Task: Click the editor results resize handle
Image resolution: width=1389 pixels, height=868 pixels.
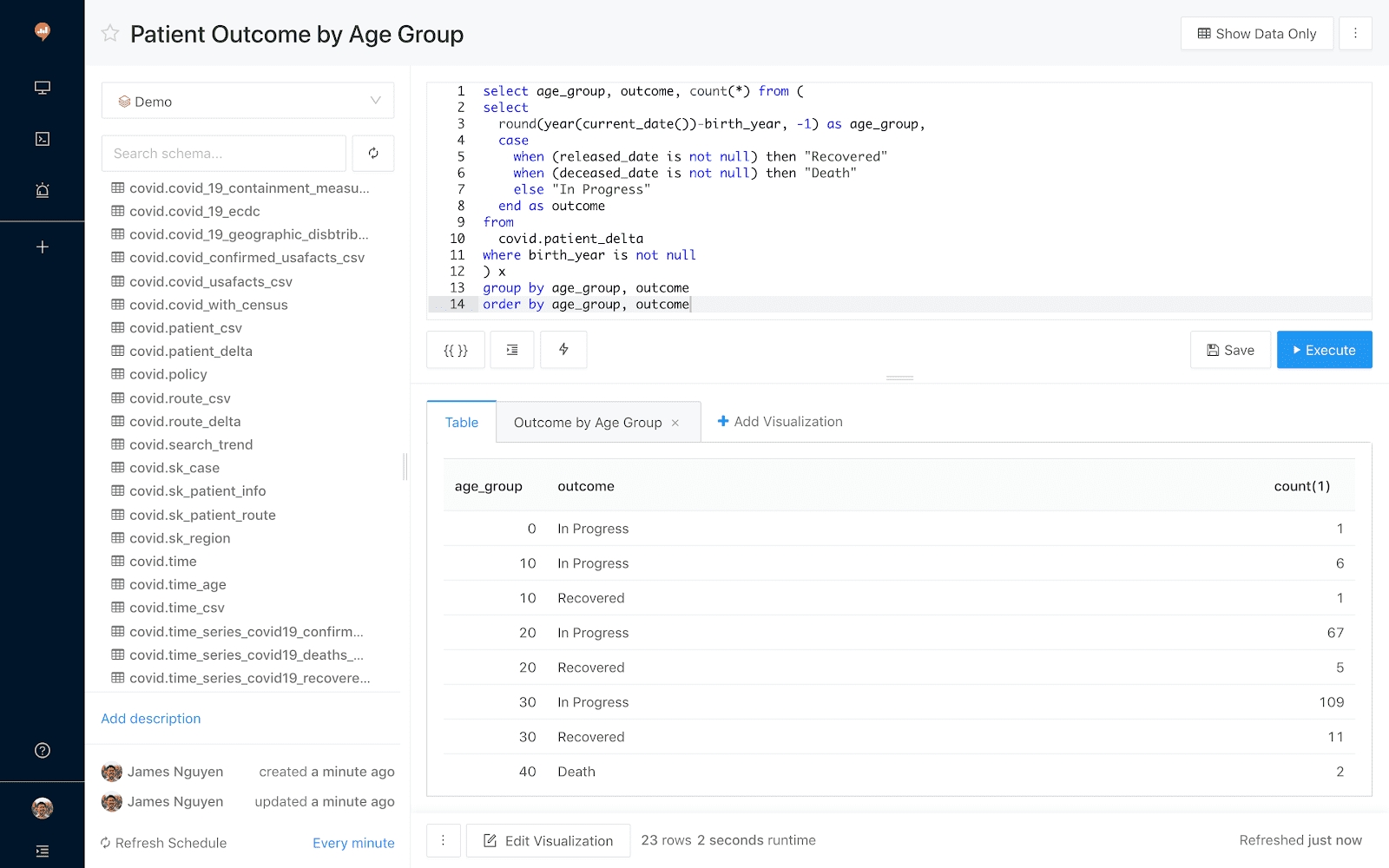Action: pos(899,378)
